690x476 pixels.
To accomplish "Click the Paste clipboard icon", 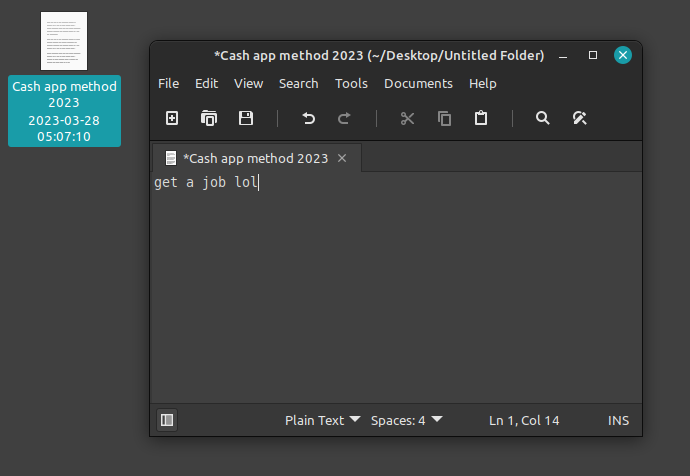I will (x=481, y=118).
